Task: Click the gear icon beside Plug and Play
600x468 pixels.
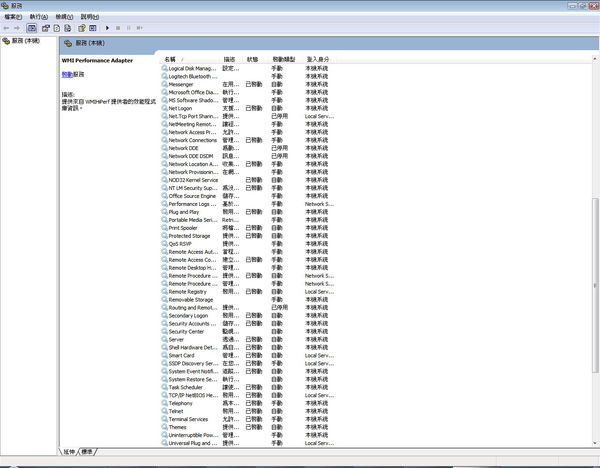Action: 164,212
